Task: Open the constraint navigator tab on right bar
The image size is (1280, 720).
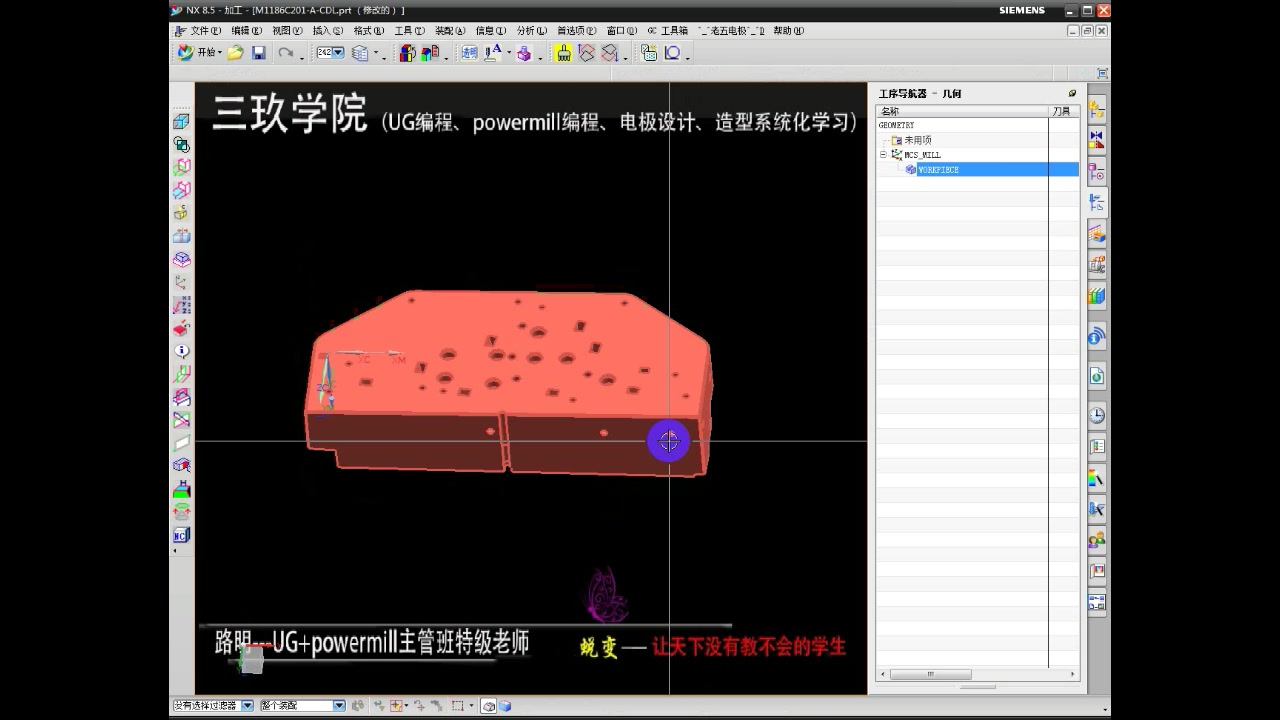Action: (1097, 139)
